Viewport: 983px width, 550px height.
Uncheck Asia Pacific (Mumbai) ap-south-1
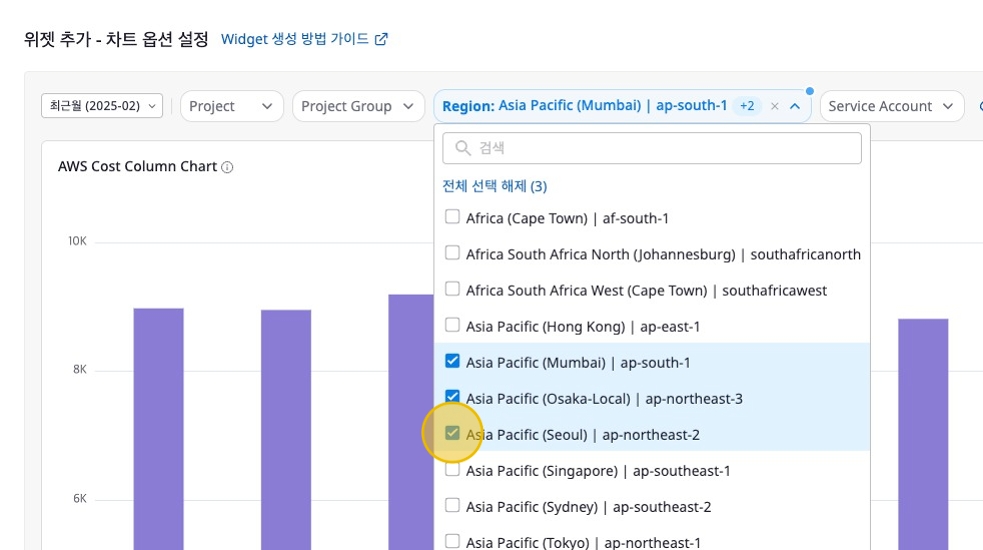coord(453,361)
